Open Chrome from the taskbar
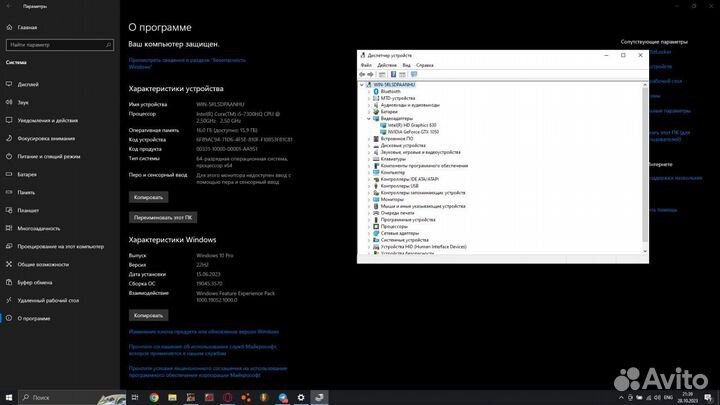Viewport: 720px width, 405px height. coord(154,398)
